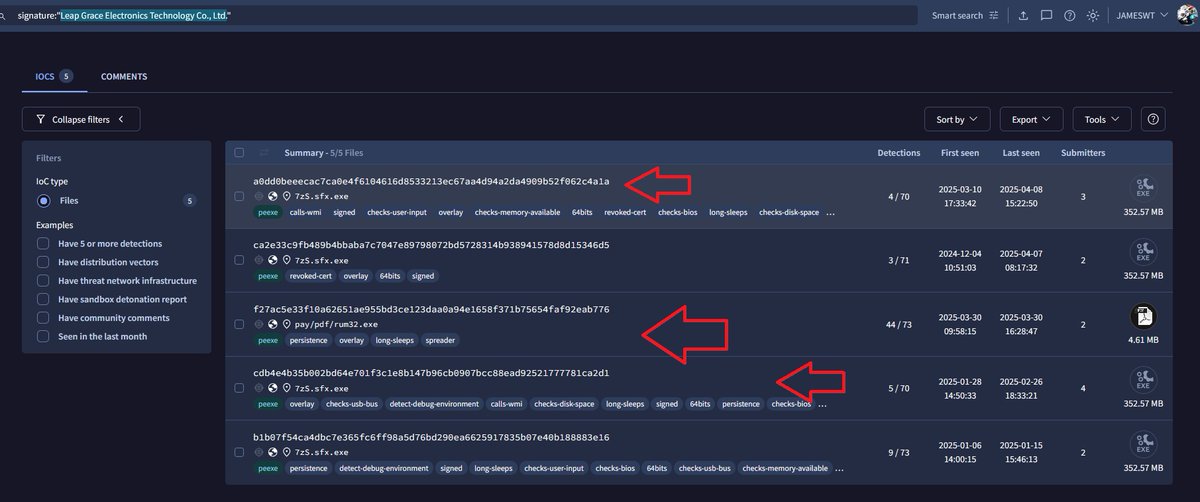Click help icon next to Tools
The height and width of the screenshot is (502, 1200).
1153,119
